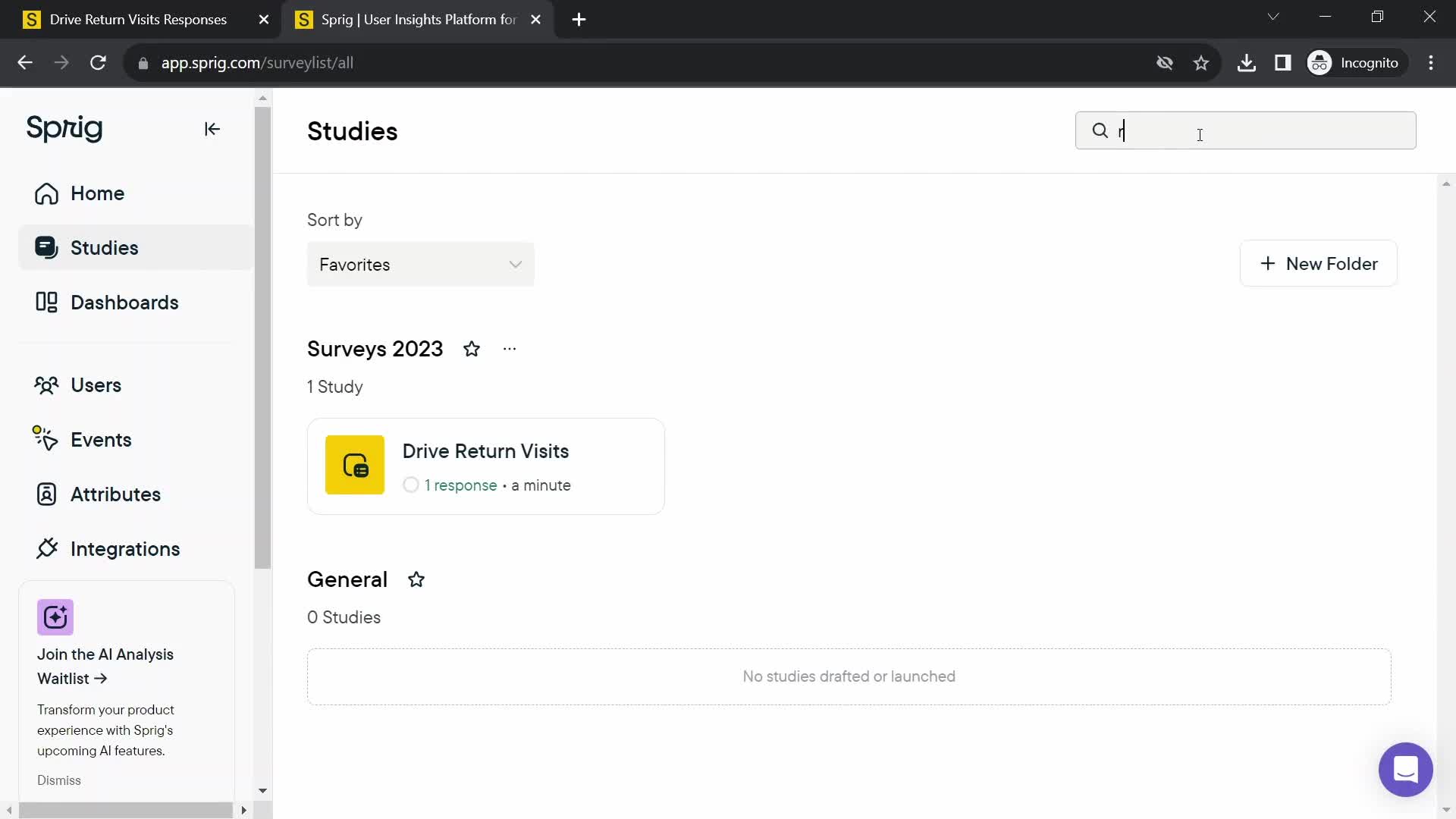Image resolution: width=1456 pixels, height=819 pixels.
Task: Select Studies tab in navigation
Action: (x=104, y=248)
